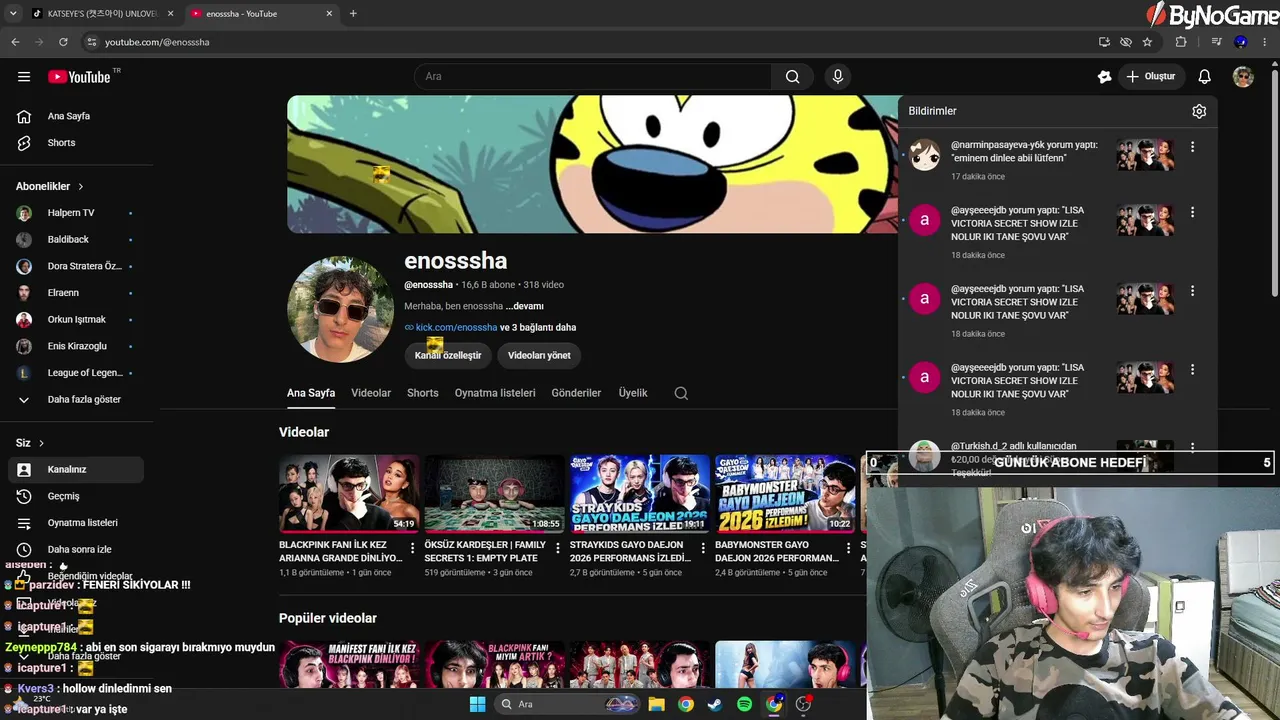Screen dimensions: 1280x720
Task: Expand the Abonelikler section chevron
Action: pyautogui.click(x=81, y=186)
